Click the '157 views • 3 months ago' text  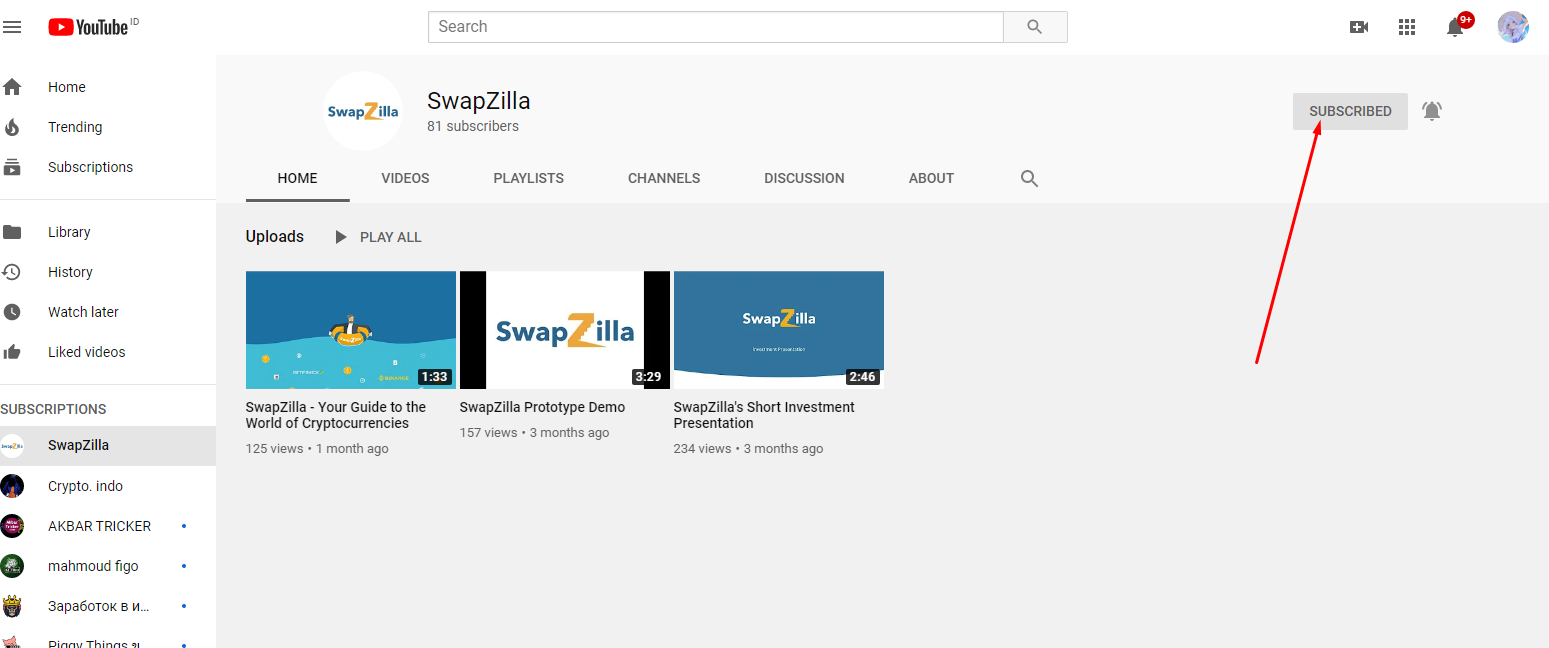534,433
